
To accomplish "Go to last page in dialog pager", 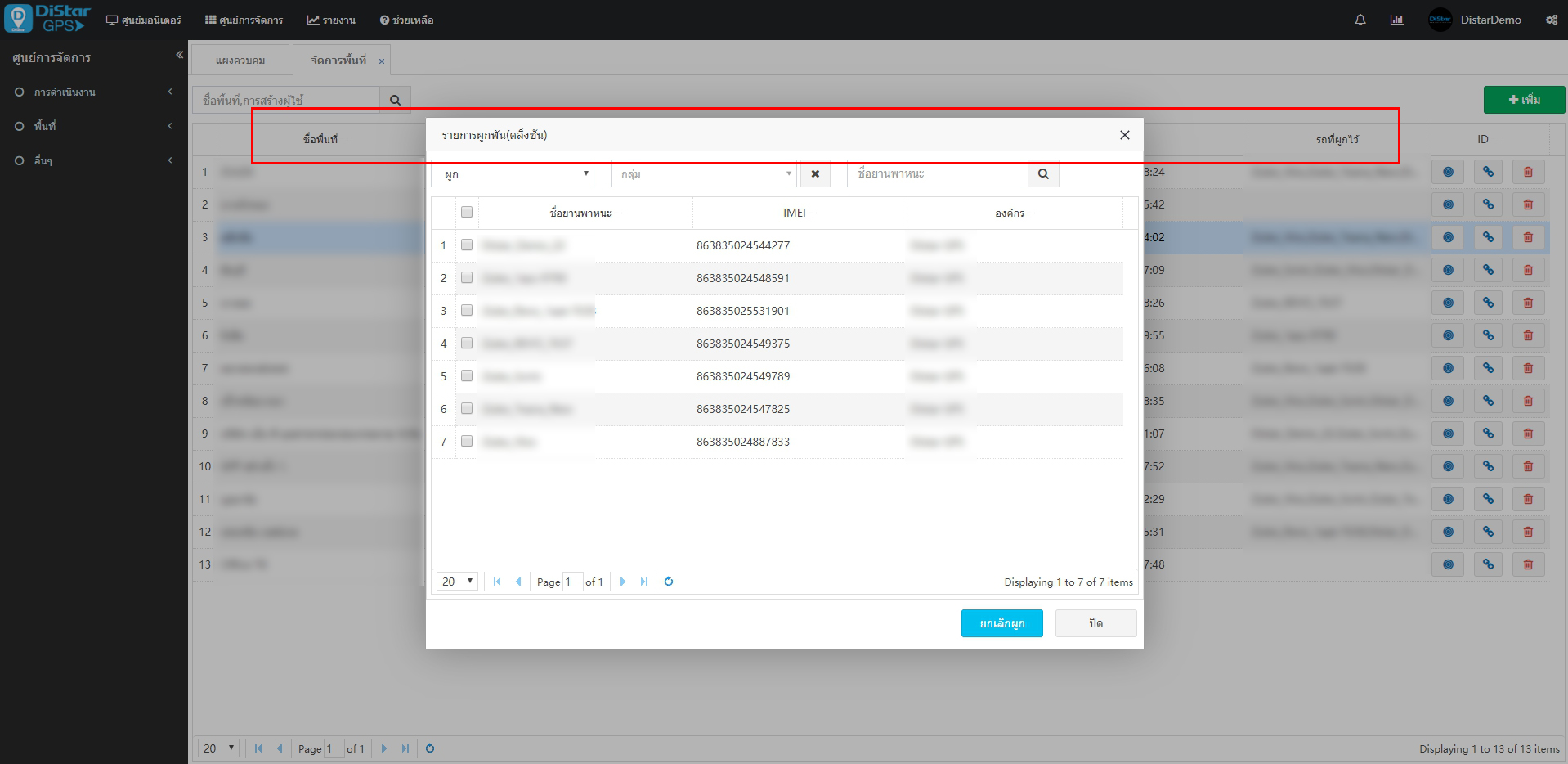I will (644, 582).
